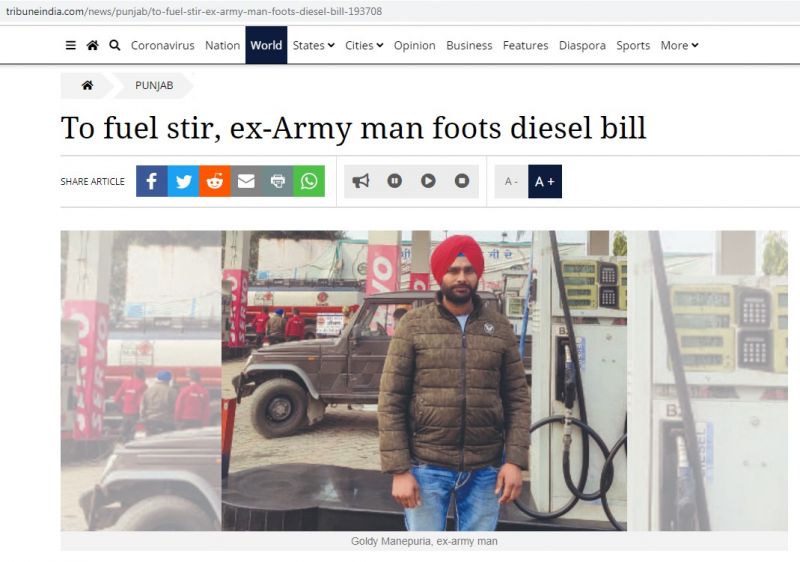The width and height of the screenshot is (800, 562).
Task: Click the megaphone read-aloud icon
Action: [x=361, y=181]
